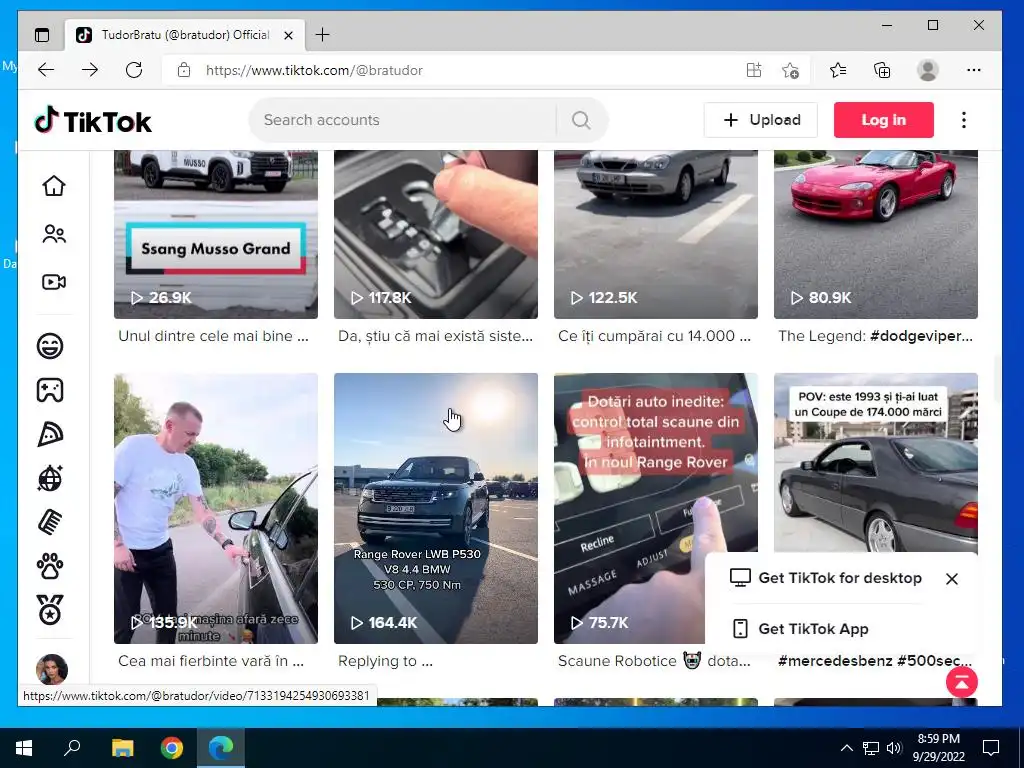This screenshot has width=1024, height=768.
Task: Open Following people icon in sidebar
Action: (x=54, y=234)
